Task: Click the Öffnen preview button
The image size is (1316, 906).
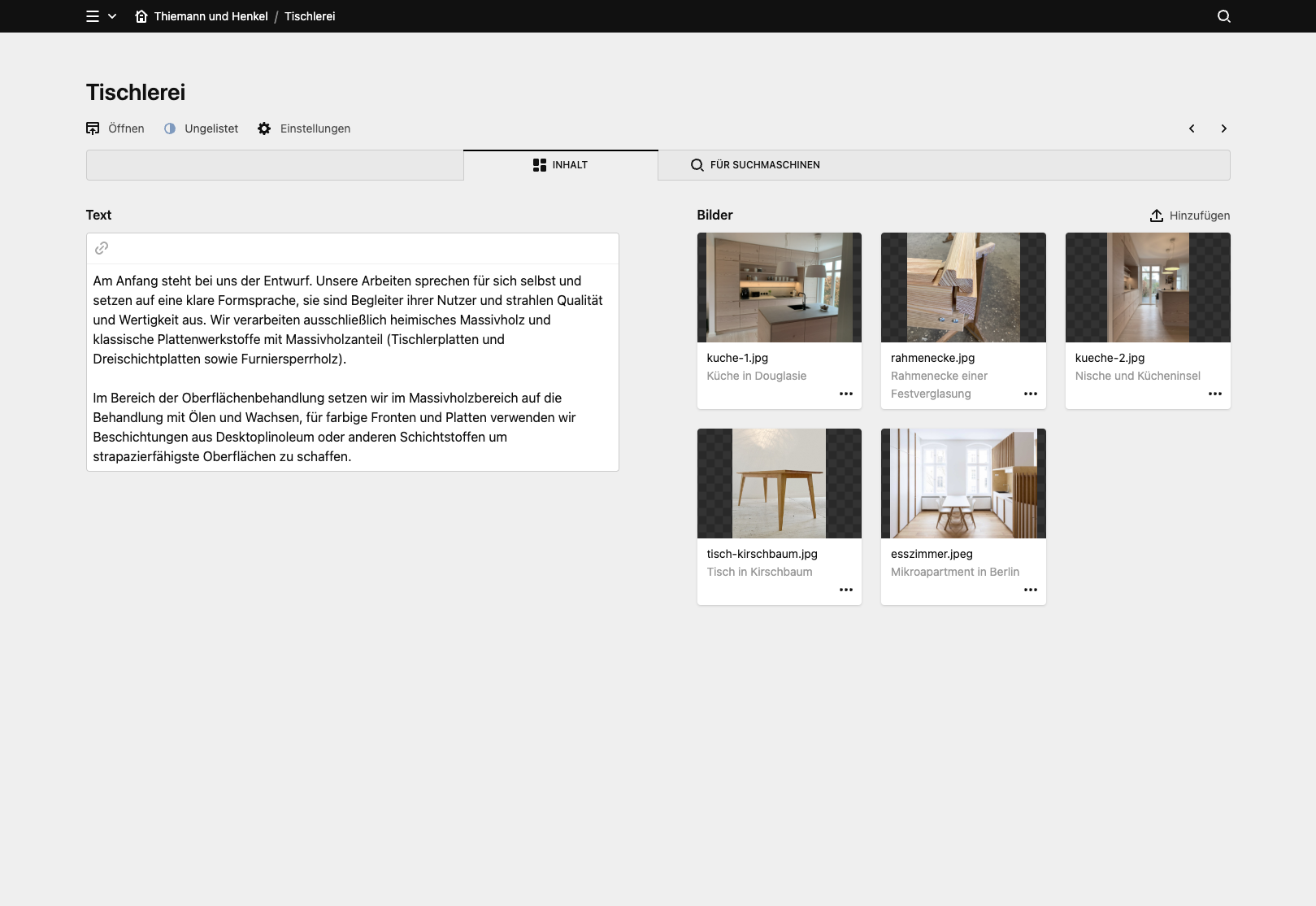Action: pyautogui.click(x=115, y=128)
